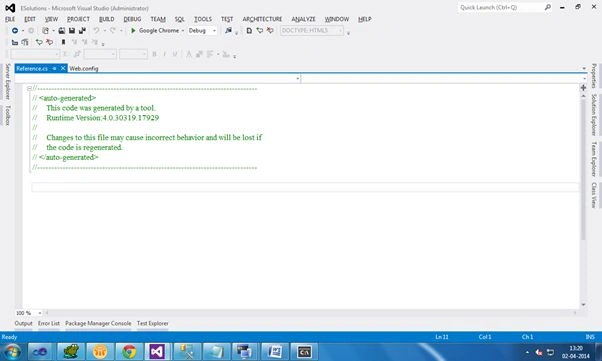
Task: Click the Open File toolbar icon
Action: pyautogui.click(x=61, y=30)
